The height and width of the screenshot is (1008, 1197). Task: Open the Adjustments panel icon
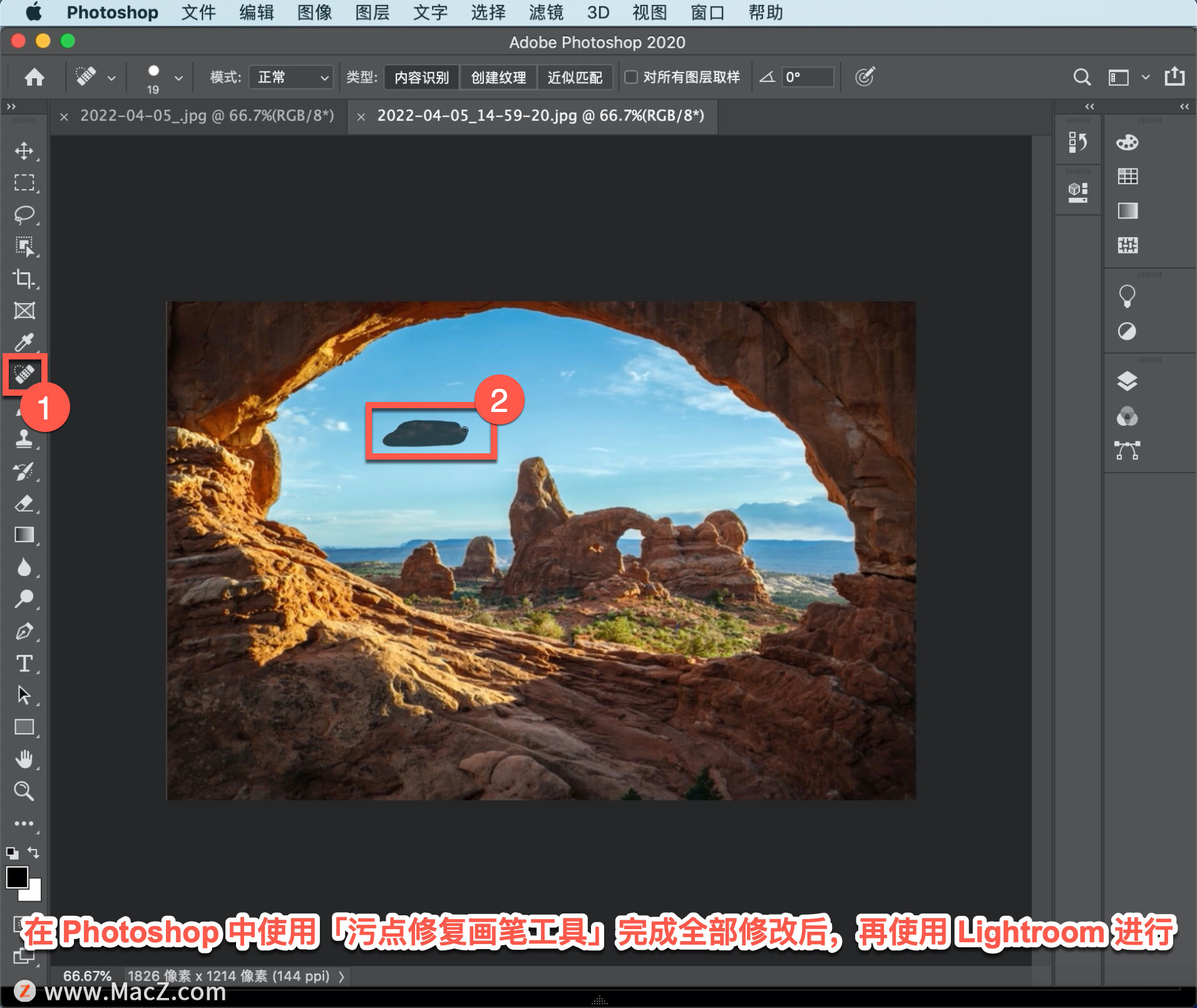pos(1127,331)
